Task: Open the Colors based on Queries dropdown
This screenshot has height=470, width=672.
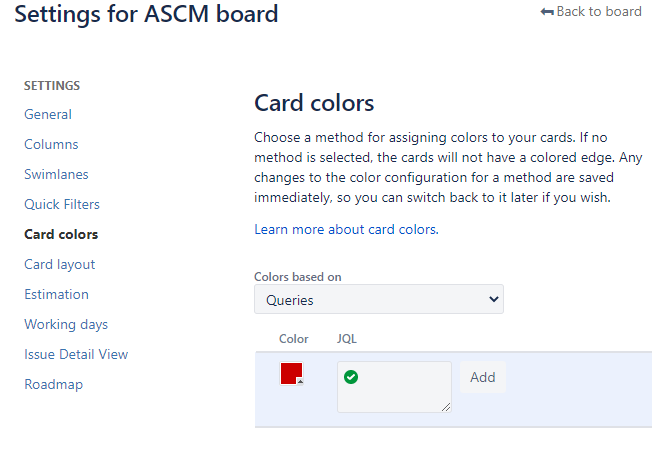Action: 379,299
